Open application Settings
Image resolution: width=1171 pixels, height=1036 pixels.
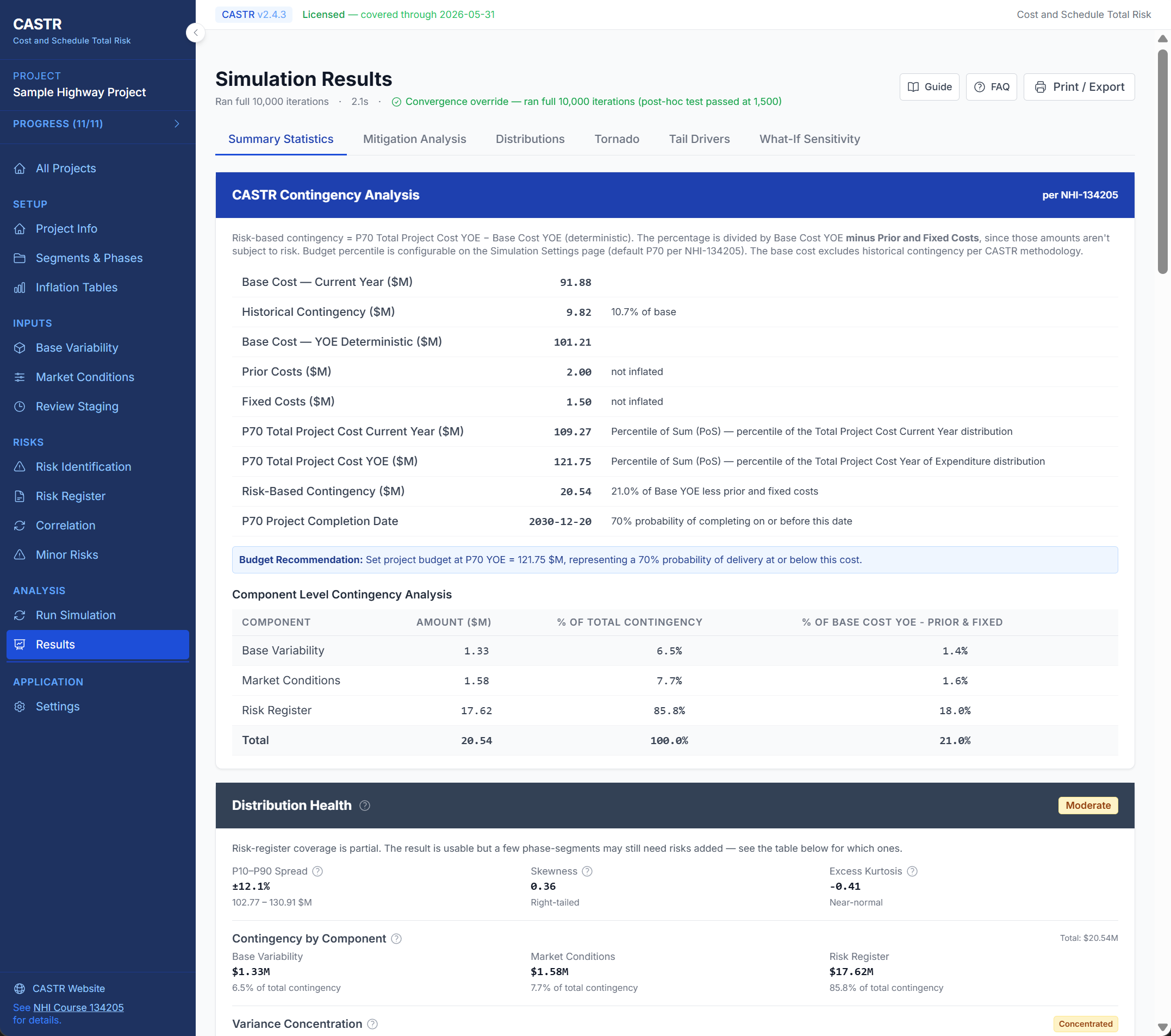coord(58,706)
